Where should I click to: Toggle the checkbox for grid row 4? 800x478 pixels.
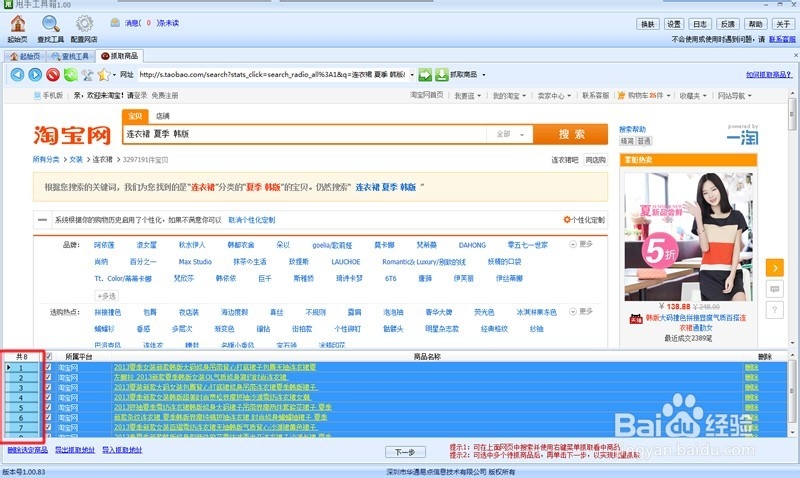tap(48, 397)
